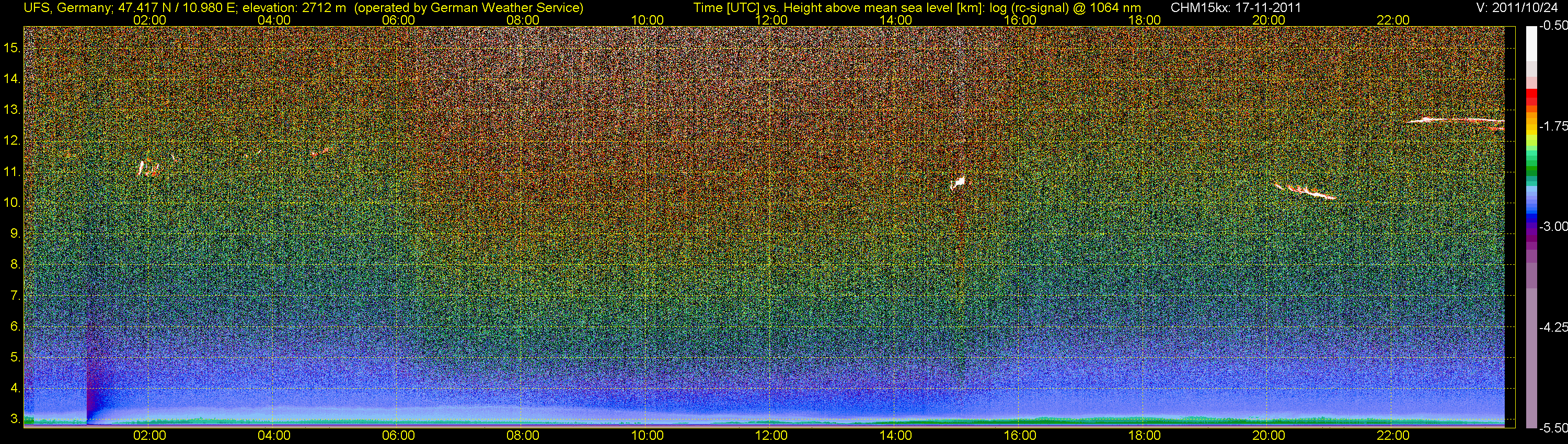Viewport: 1568px width, 444px height.
Task: Click the 15. km height axis label
Action: (x=12, y=48)
